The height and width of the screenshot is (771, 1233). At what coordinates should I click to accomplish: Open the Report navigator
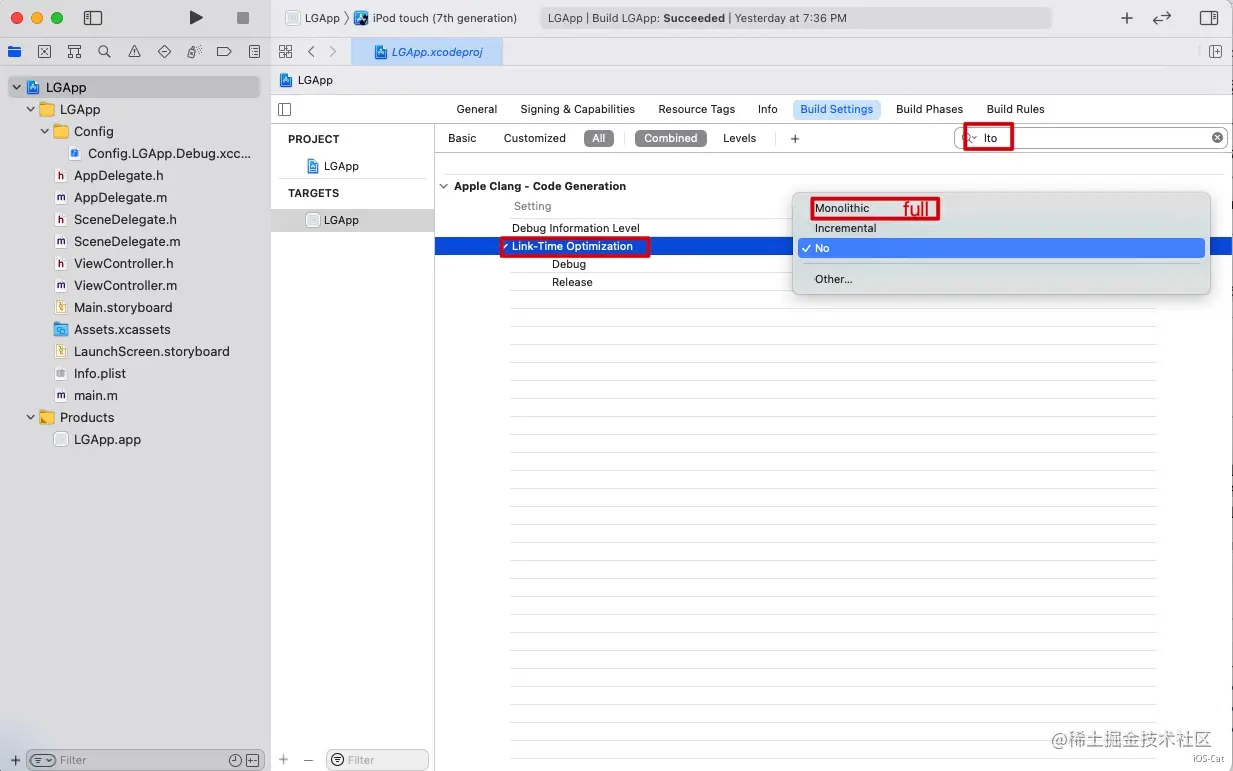pyautogui.click(x=254, y=52)
